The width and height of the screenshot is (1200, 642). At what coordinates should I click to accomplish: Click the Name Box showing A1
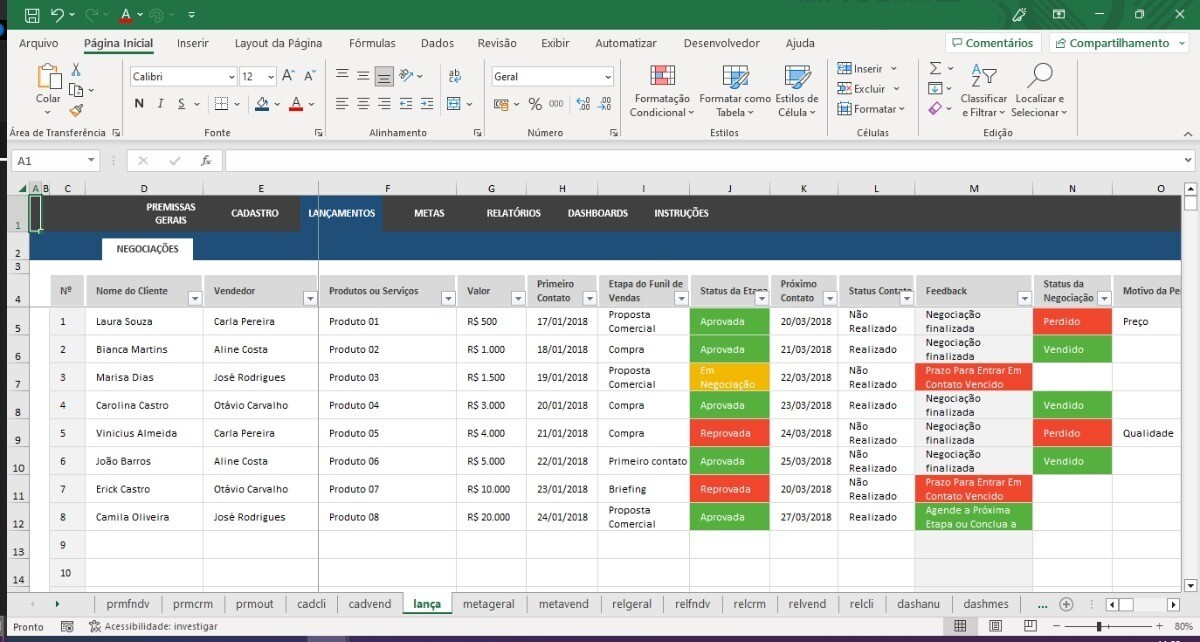(50, 160)
